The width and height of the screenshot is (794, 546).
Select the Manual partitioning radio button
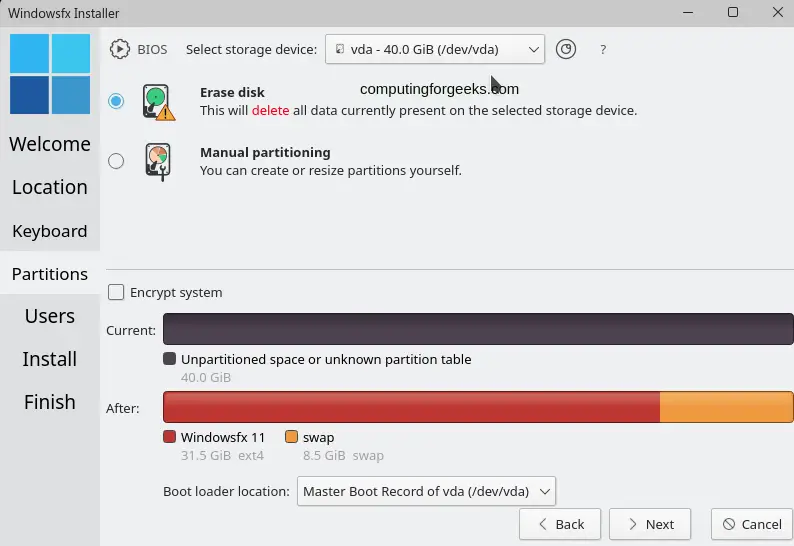(x=116, y=161)
